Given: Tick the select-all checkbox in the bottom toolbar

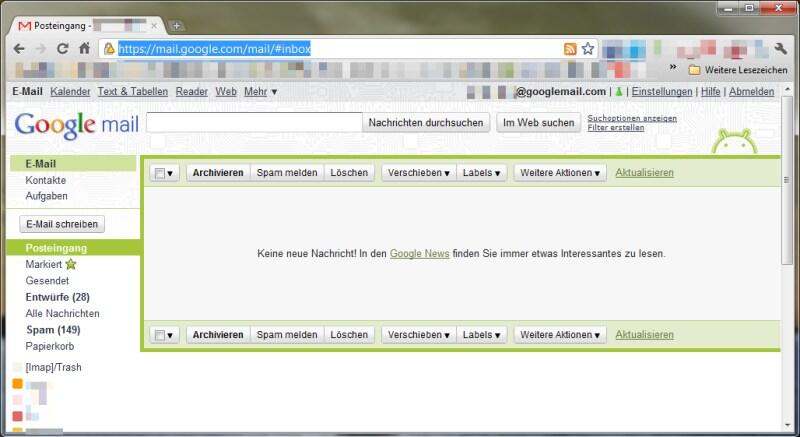Looking at the screenshot, I should [x=160, y=335].
